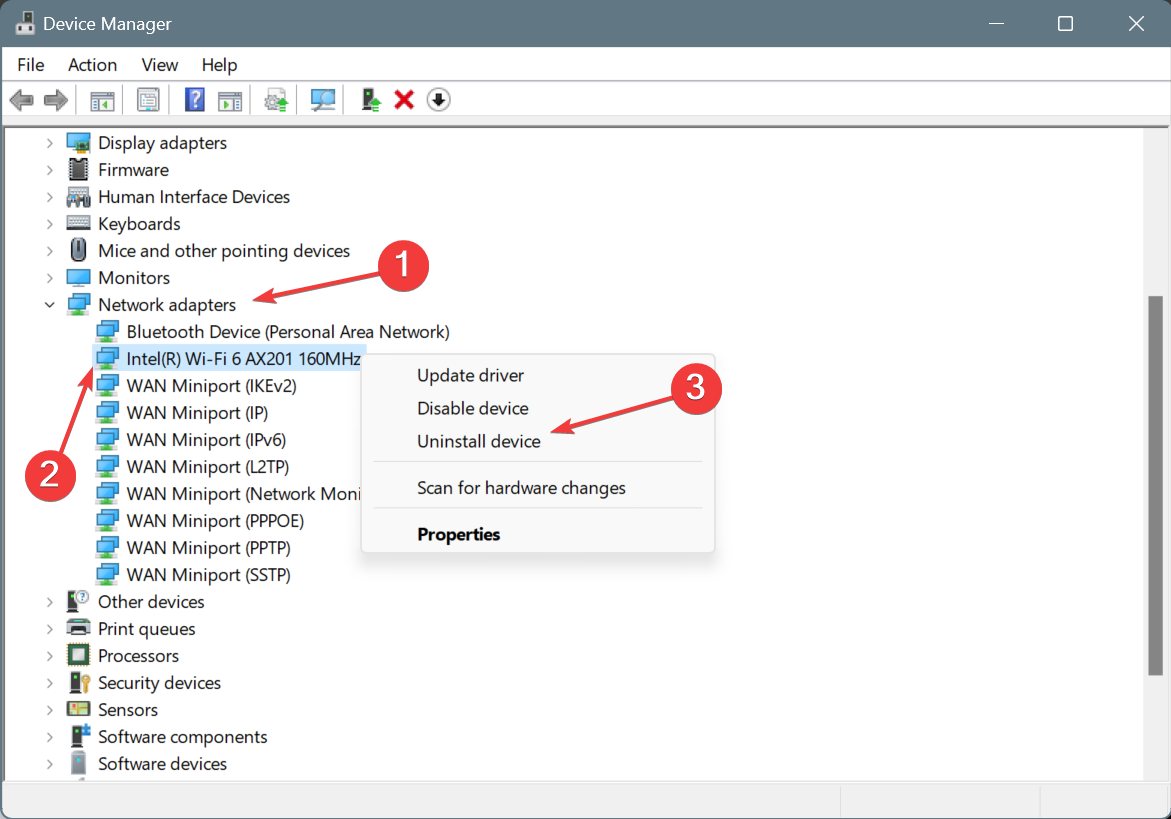The image size is (1171, 819).
Task: Click the Device Manager title bar icon
Action: (x=25, y=23)
